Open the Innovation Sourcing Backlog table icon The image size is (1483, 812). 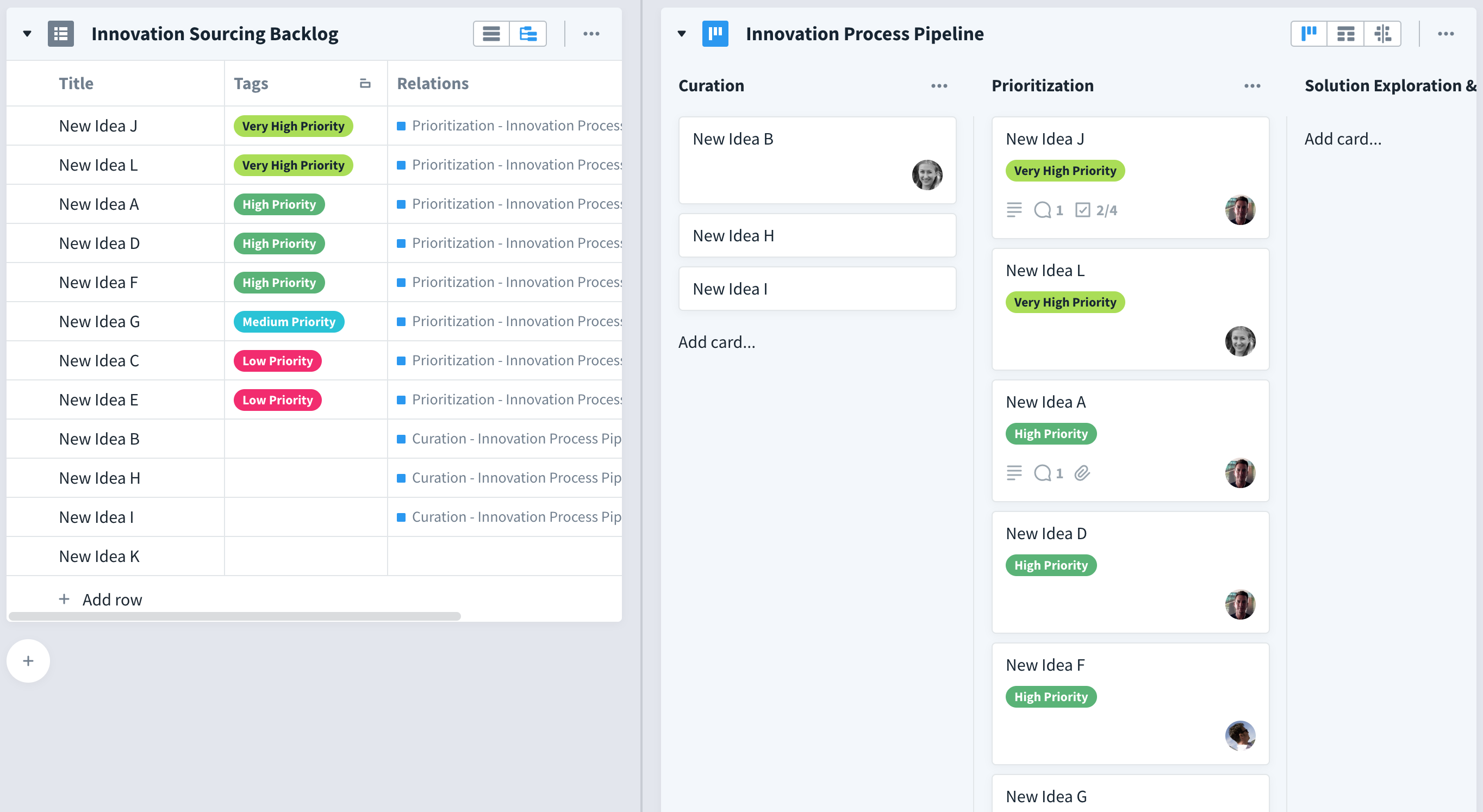pyautogui.click(x=60, y=34)
